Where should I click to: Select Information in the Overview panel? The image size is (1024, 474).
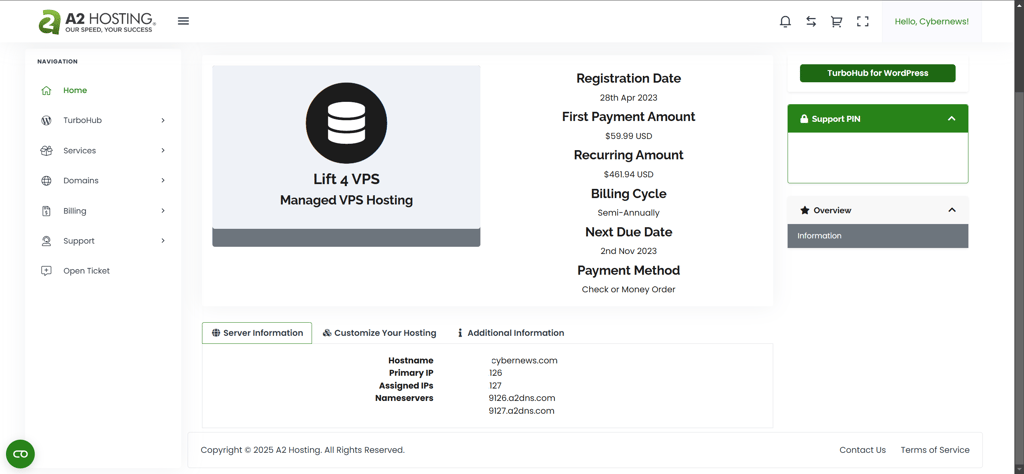click(x=878, y=236)
